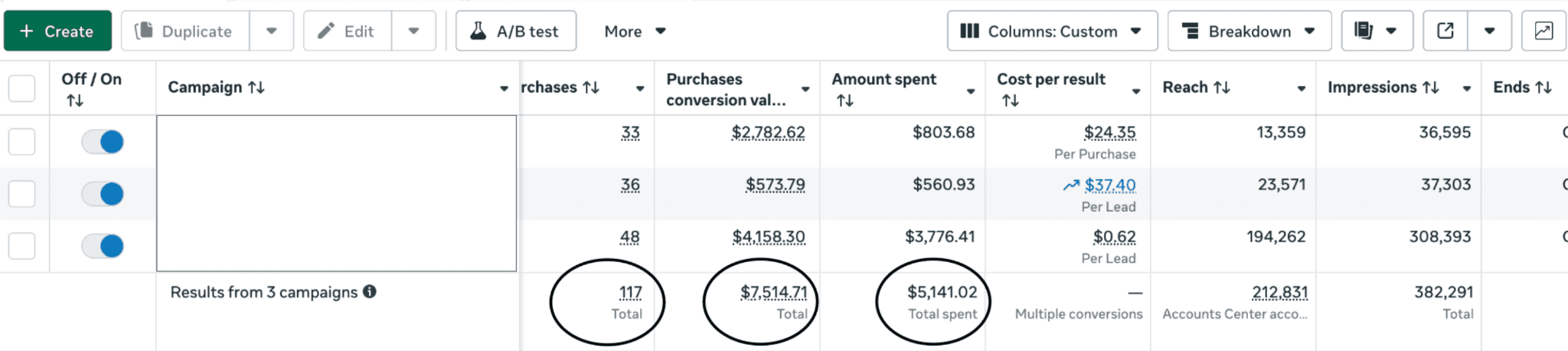Viewport: 1568px width, 351px height.
Task: Open the Columns: Custom dropdown
Action: tap(1052, 31)
